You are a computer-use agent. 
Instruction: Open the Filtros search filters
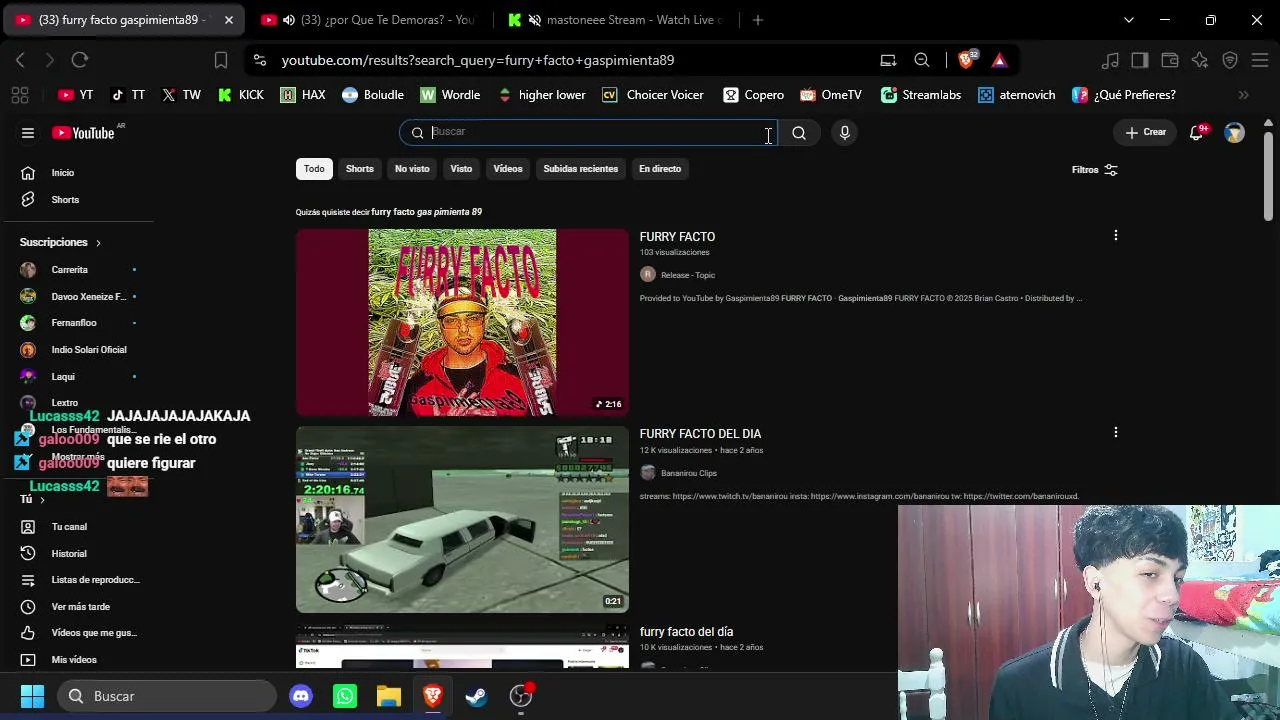tap(1095, 170)
